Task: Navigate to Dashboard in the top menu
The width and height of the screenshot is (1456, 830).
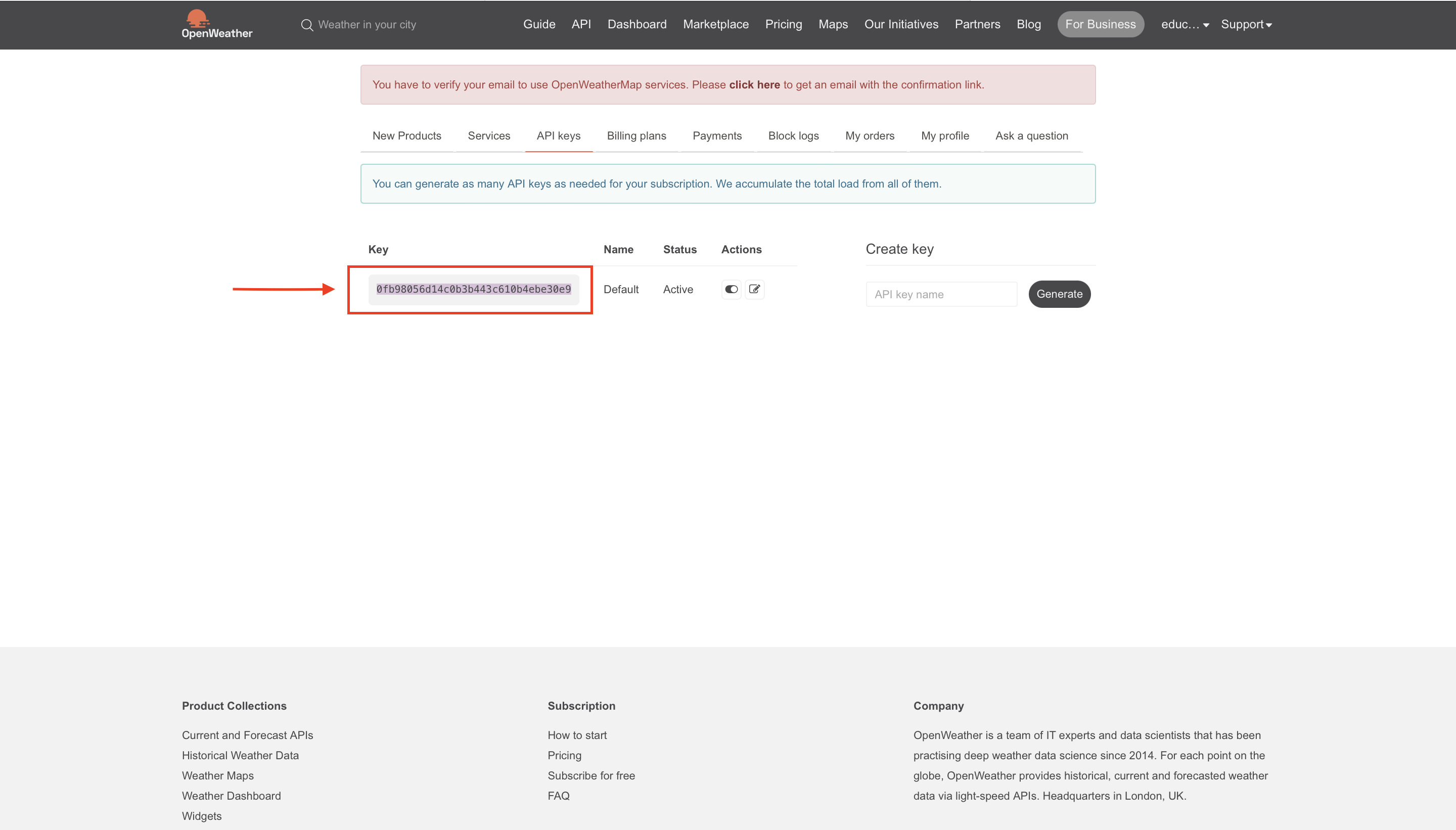Action: point(637,24)
